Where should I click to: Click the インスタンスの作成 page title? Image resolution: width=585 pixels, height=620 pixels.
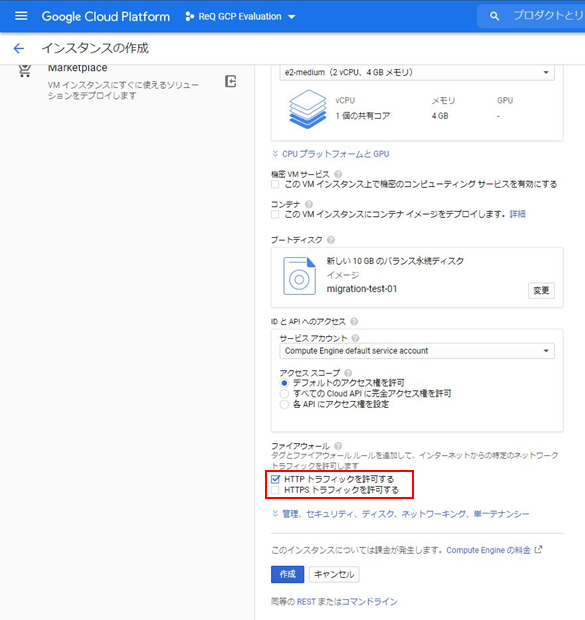tap(95, 48)
